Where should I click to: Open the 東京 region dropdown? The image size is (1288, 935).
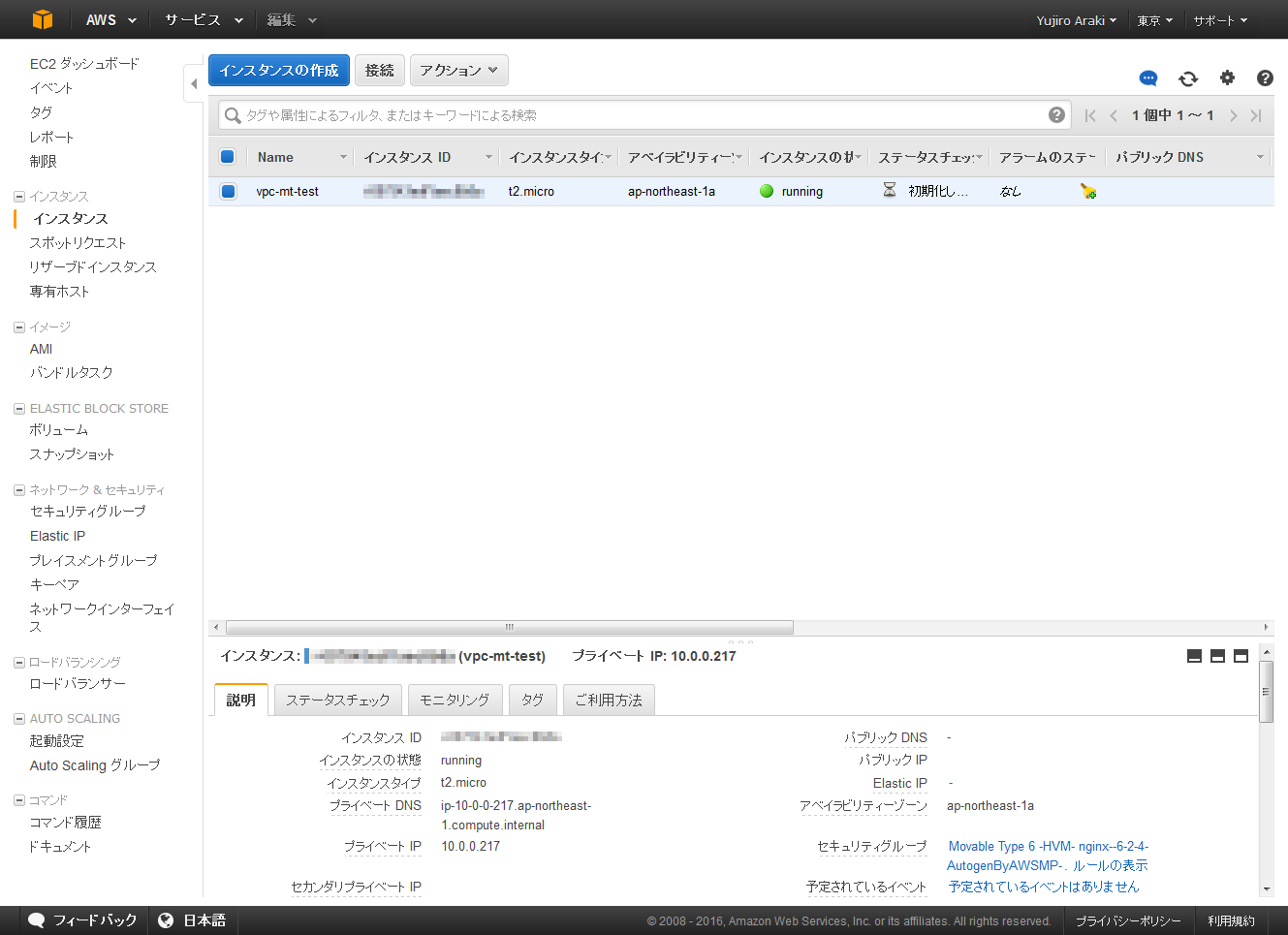point(1155,20)
